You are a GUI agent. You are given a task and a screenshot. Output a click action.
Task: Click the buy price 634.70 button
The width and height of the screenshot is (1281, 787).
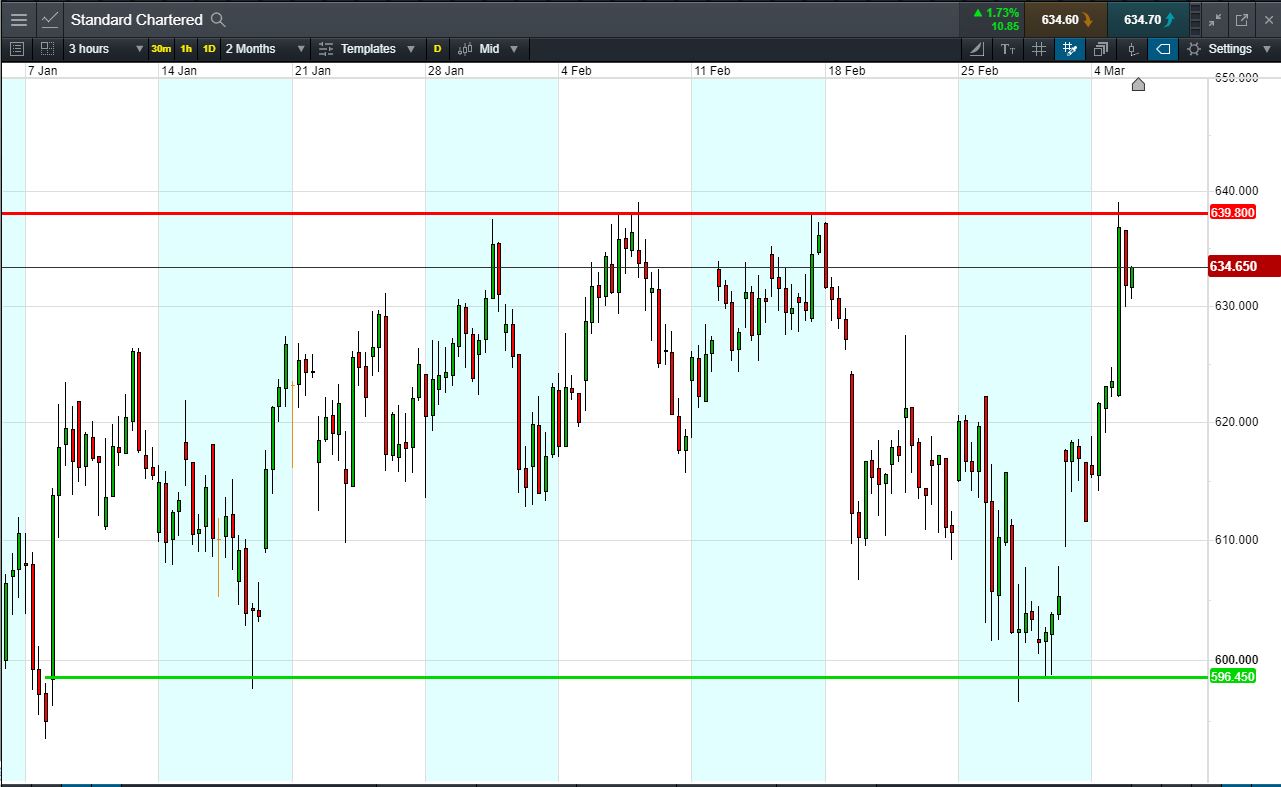(1148, 19)
